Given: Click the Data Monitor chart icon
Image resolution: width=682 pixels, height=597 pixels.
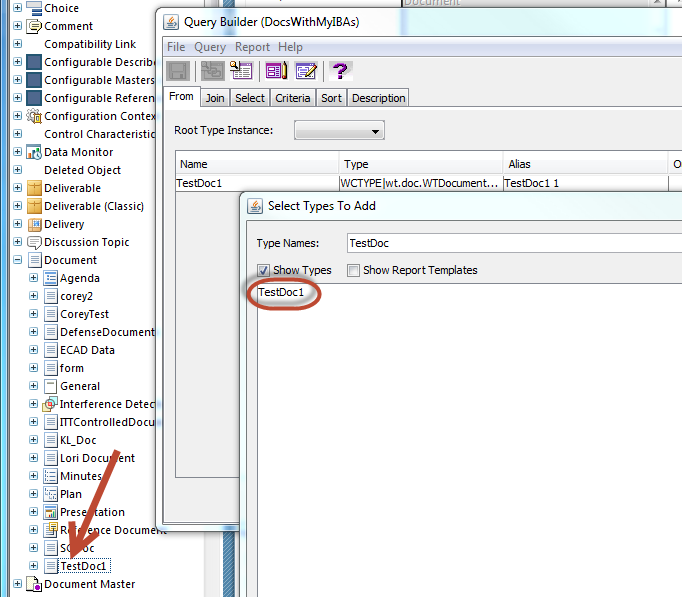Looking at the screenshot, I should click(x=34, y=152).
